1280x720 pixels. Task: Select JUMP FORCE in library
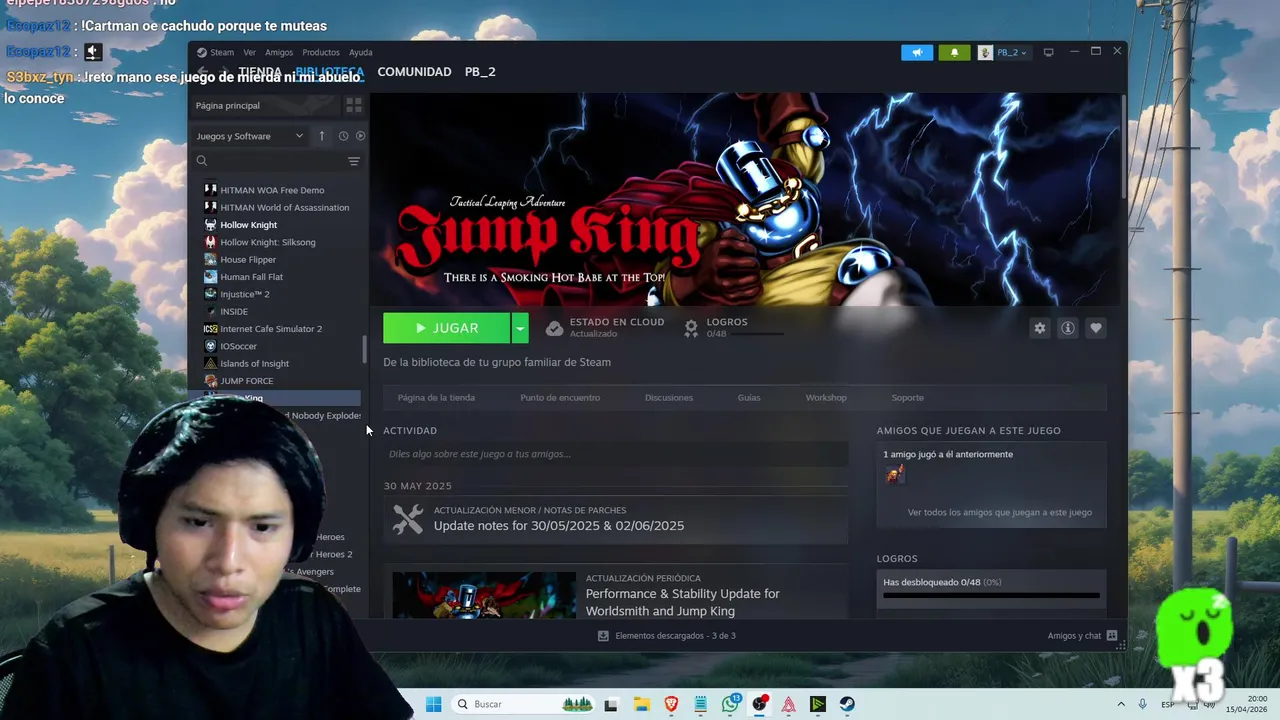246,381
